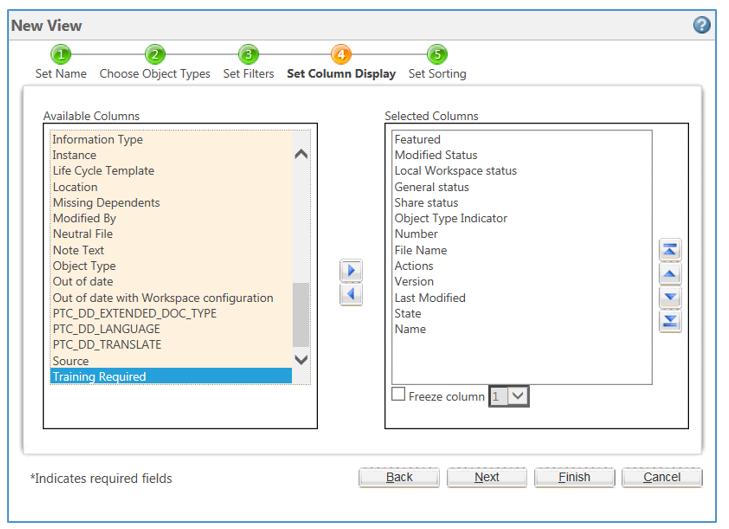Click the step 1 circle icon
Screen dimensions: 729x529
(61, 55)
